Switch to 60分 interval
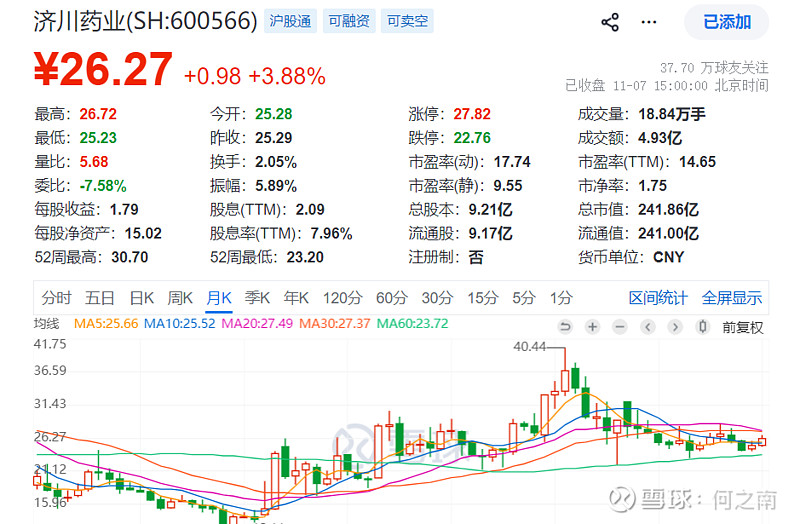Viewport: 800px width, 524px height. pyautogui.click(x=392, y=297)
